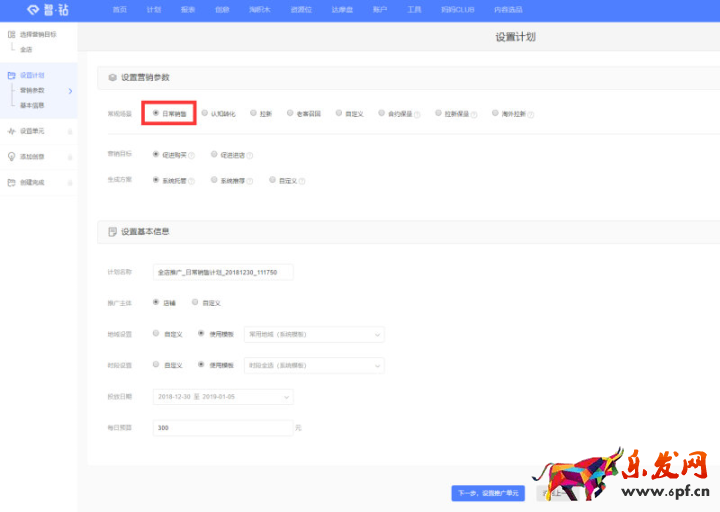Image resolution: width=720 pixels, height=512 pixels.
Task: Open 工具 in the top navigation
Action: coord(414,9)
